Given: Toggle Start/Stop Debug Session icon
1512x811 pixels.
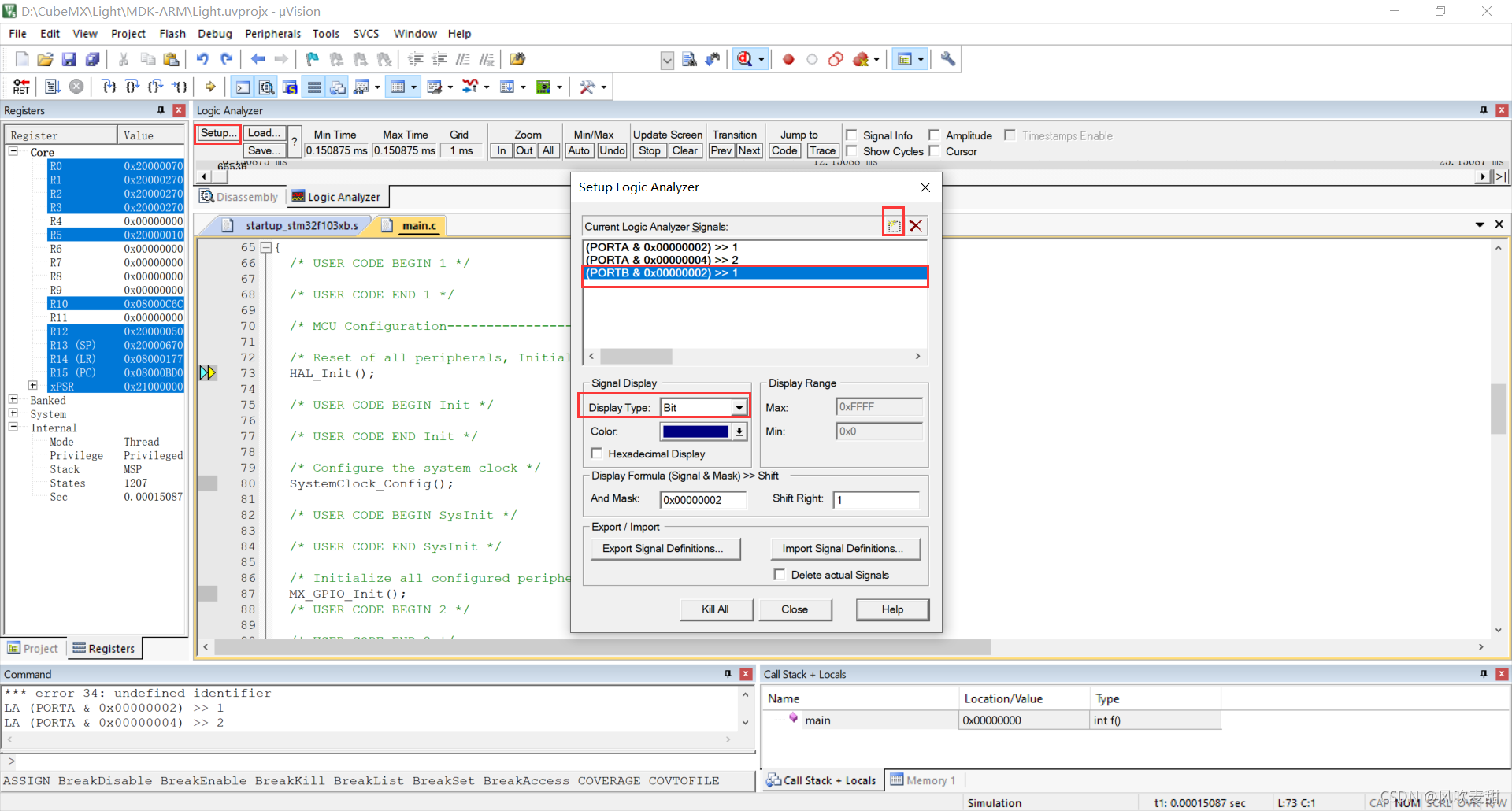Looking at the screenshot, I should tap(744, 59).
